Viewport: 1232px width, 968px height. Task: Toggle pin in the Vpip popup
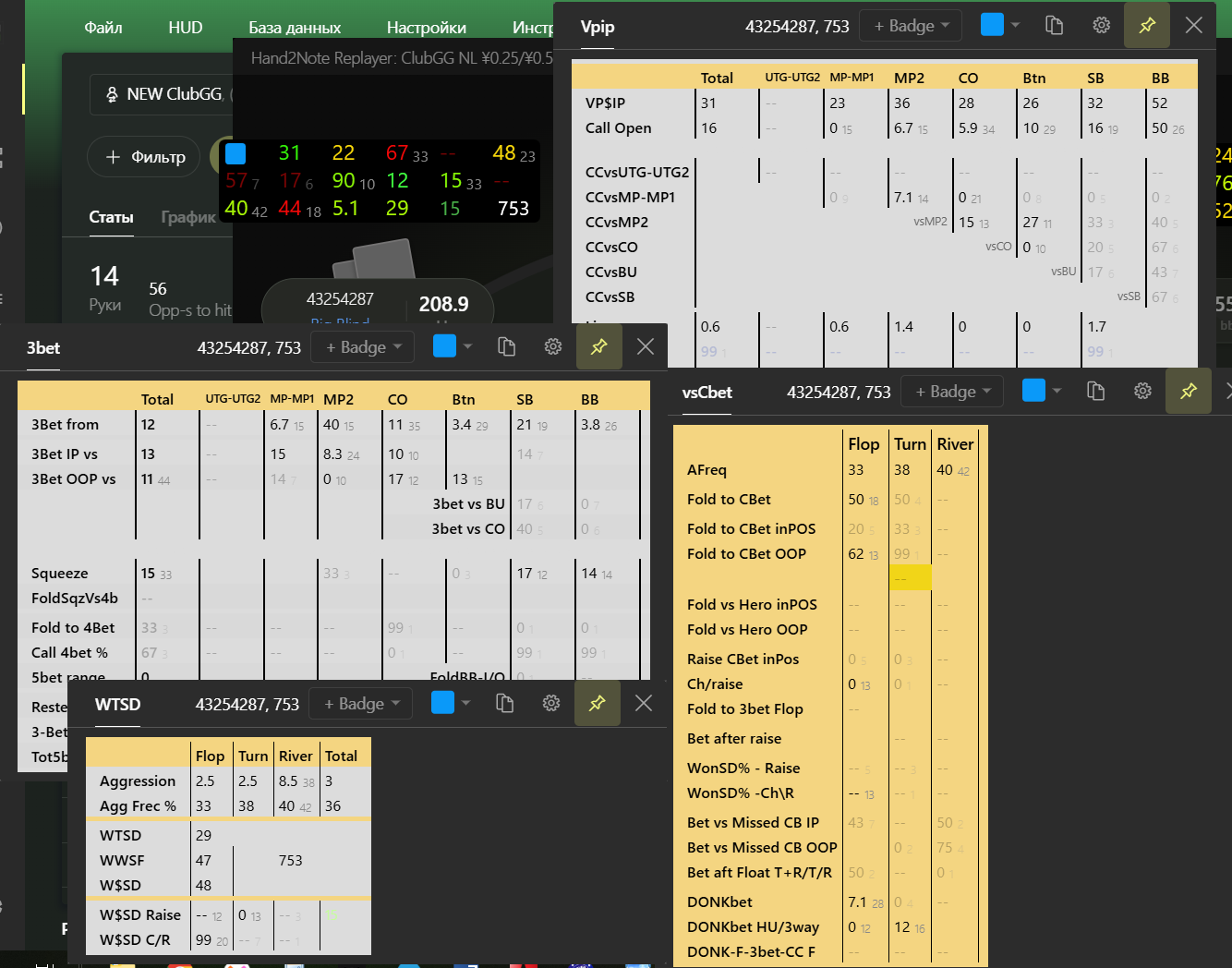[x=1147, y=26]
